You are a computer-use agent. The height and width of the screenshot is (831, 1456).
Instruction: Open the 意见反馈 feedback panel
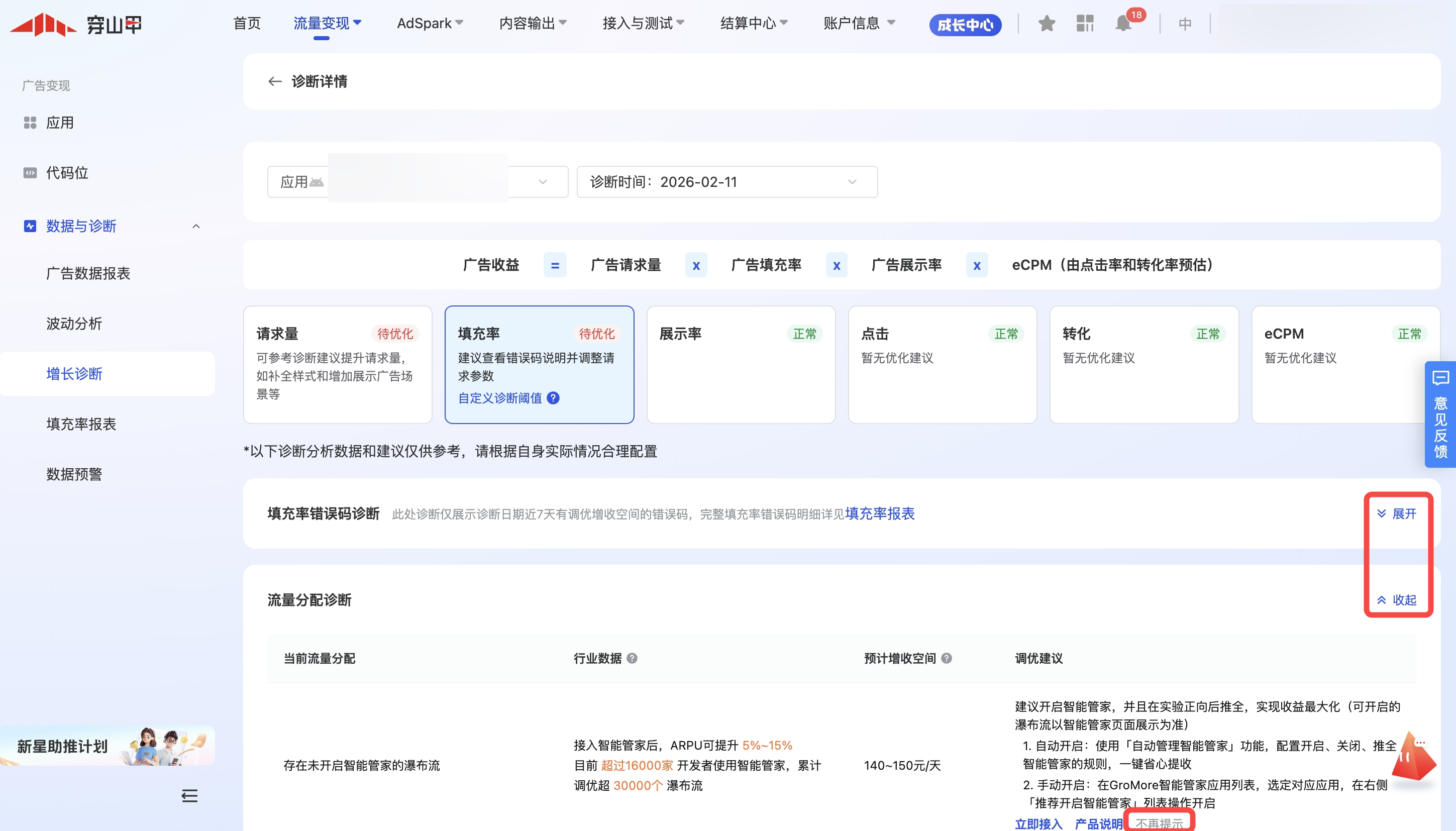click(x=1440, y=414)
